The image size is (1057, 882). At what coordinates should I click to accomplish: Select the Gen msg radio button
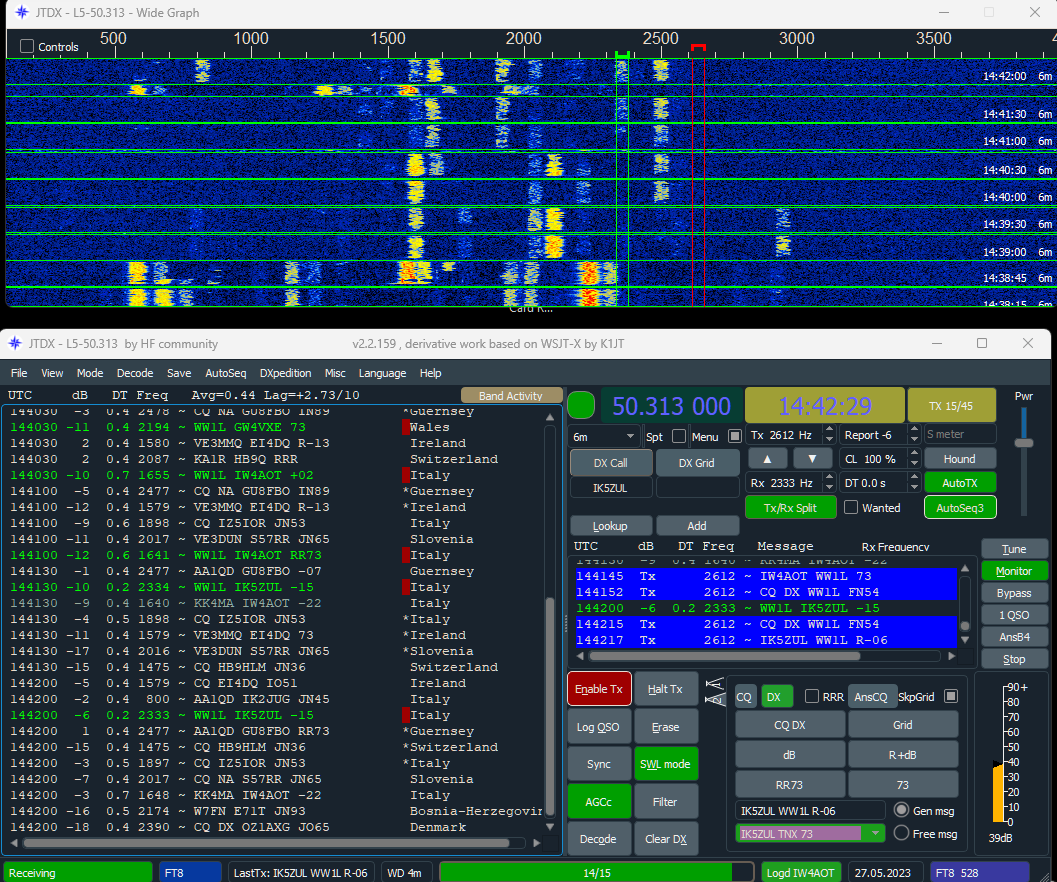click(x=901, y=810)
